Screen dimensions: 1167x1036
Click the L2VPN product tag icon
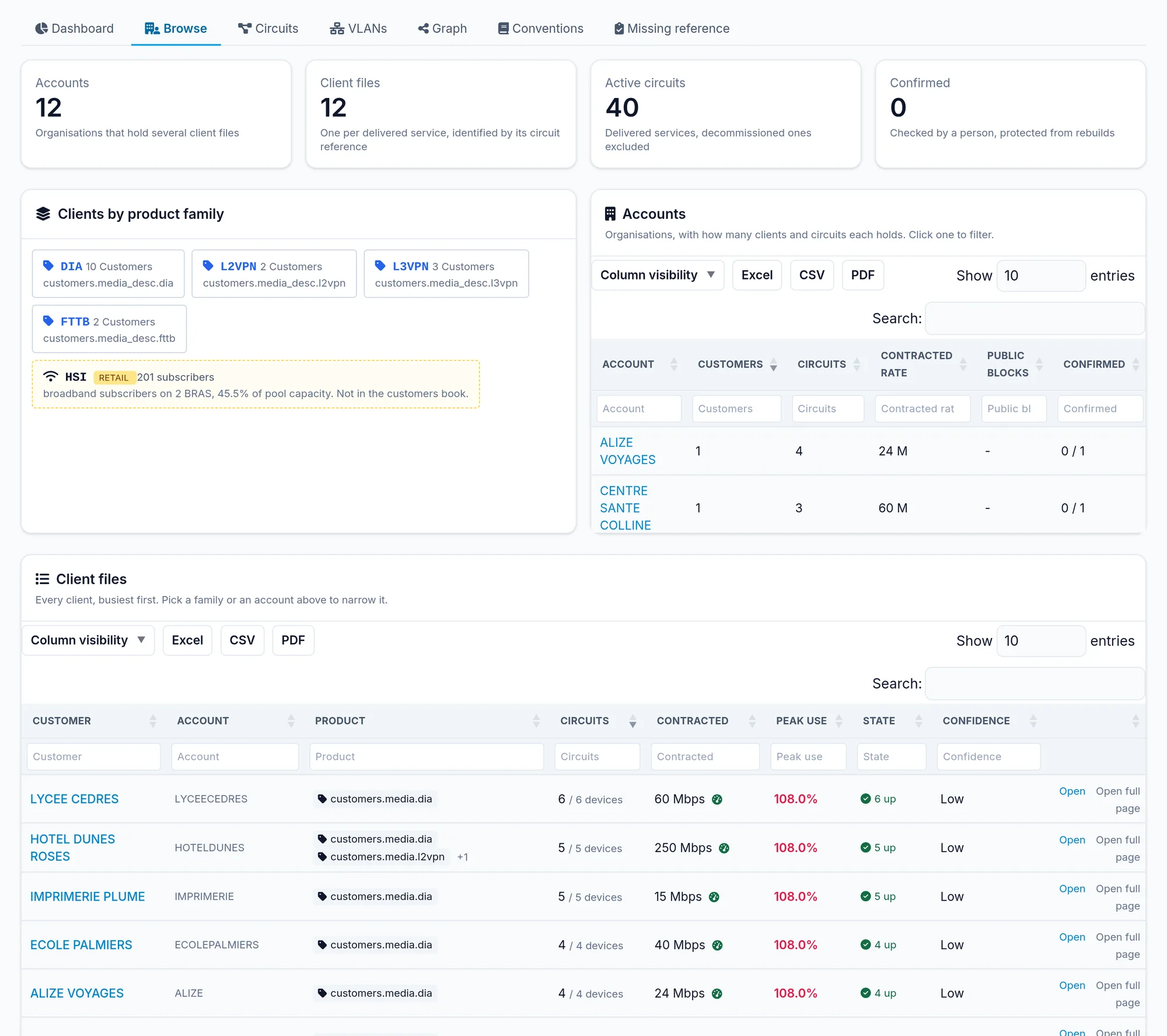point(208,266)
